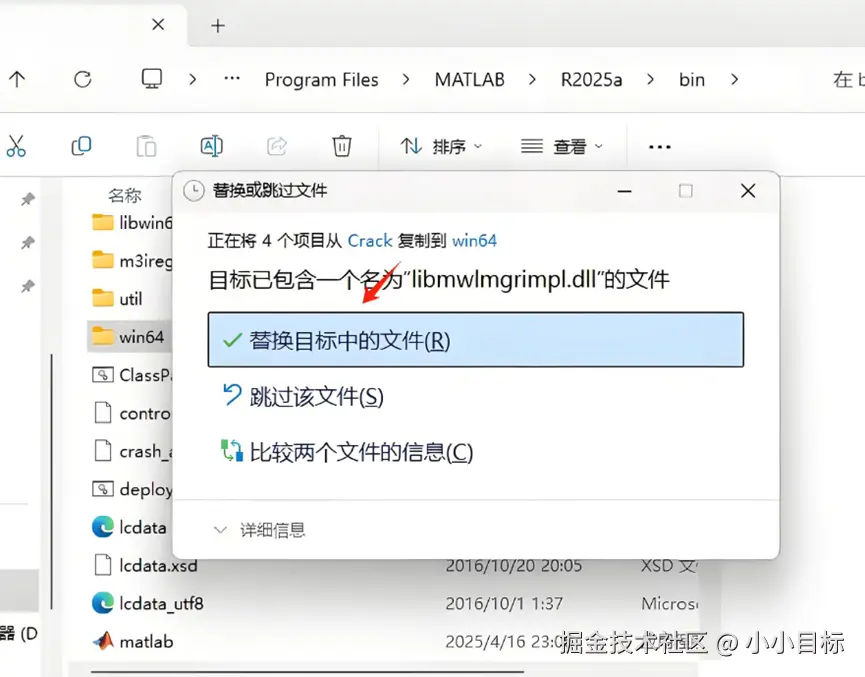
Task: Select the lcdata.xsd file
Action: [x=145, y=566]
